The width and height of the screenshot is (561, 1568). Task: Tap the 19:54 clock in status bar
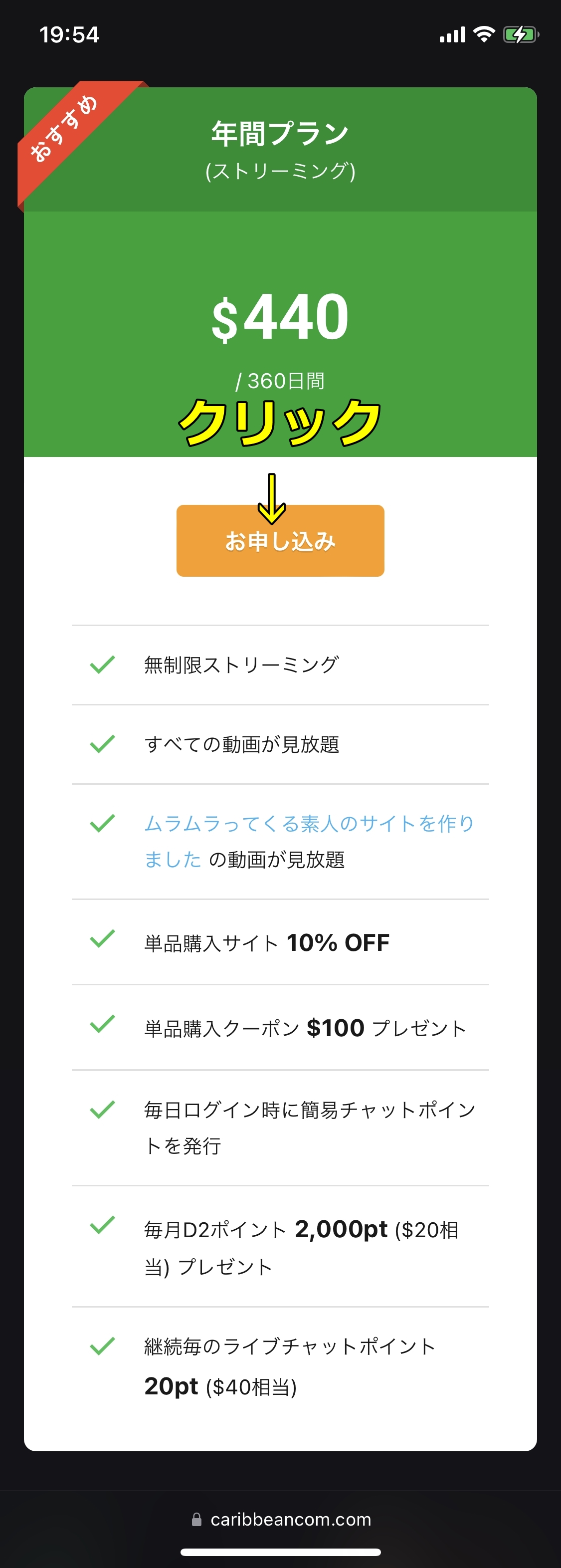tap(69, 35)
